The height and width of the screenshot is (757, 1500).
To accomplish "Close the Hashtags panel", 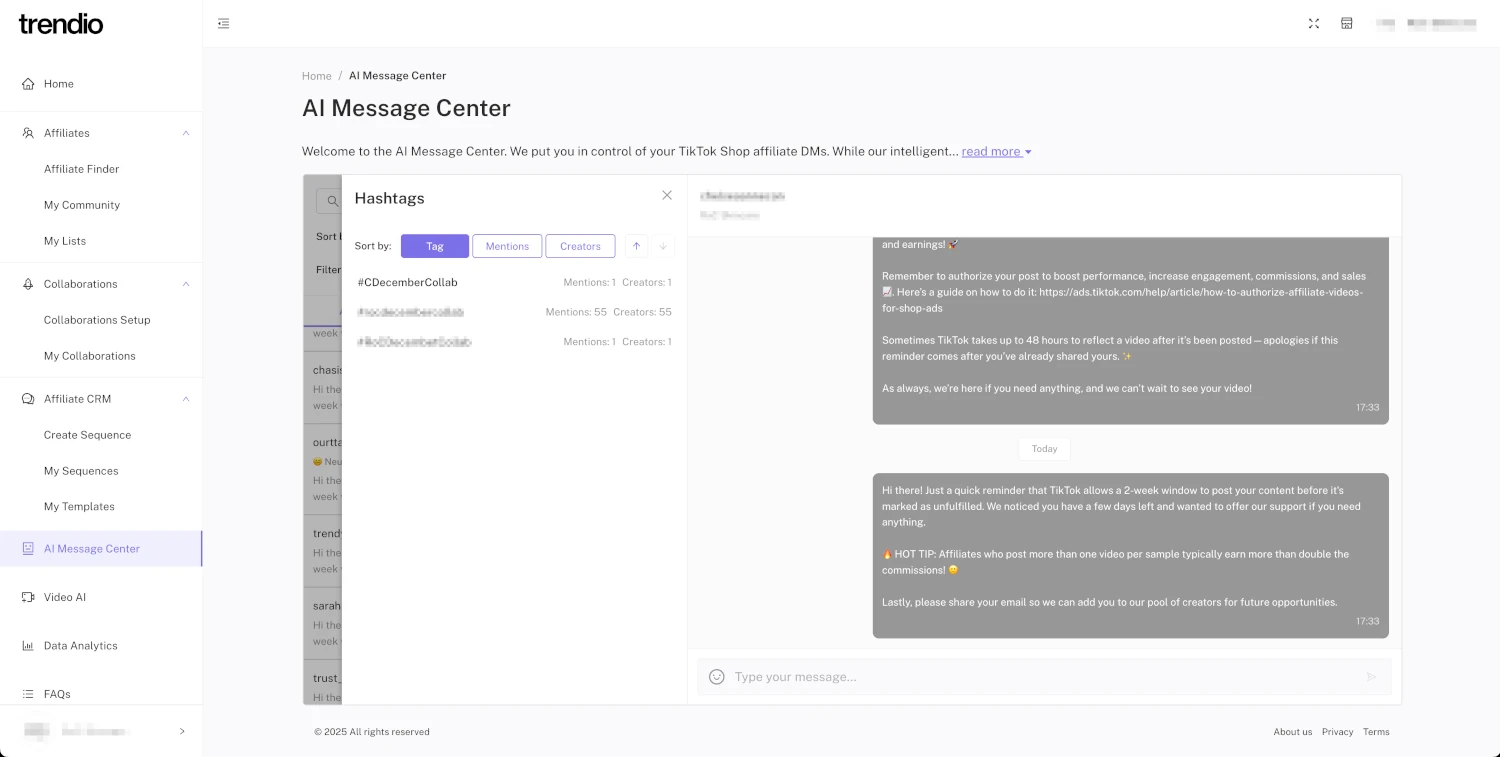I will 667,195.
